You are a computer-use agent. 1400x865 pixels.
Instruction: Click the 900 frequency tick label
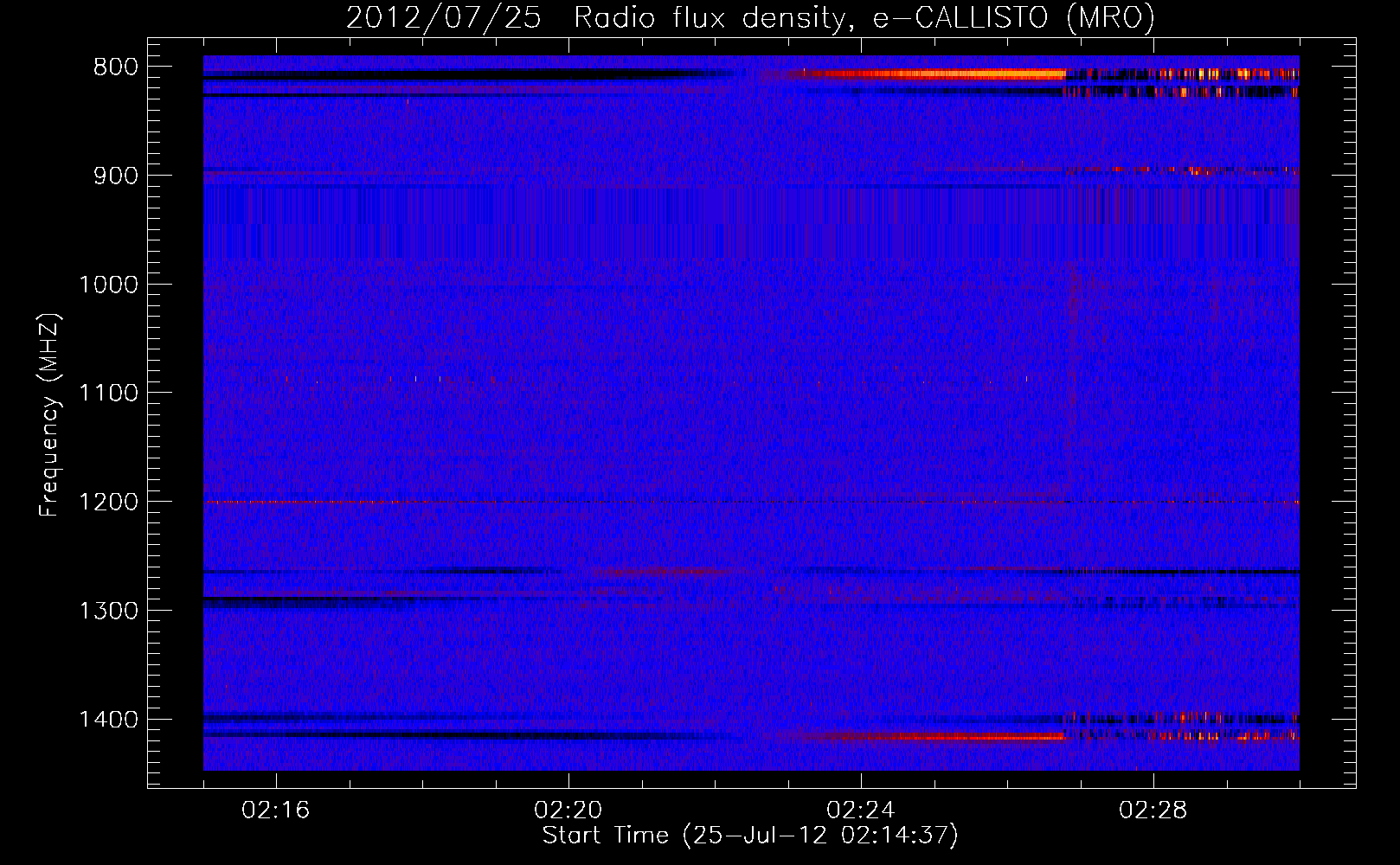pyautogui.click(x=116, y=176)
